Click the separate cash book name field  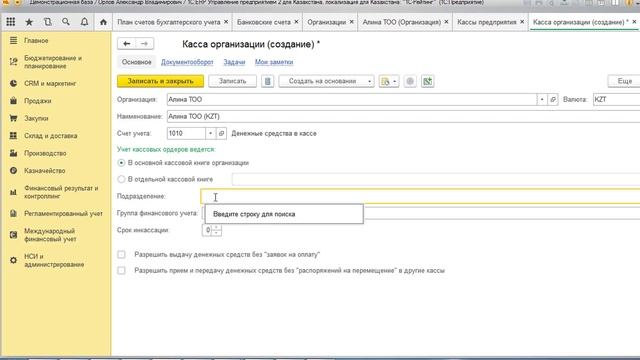436,179
